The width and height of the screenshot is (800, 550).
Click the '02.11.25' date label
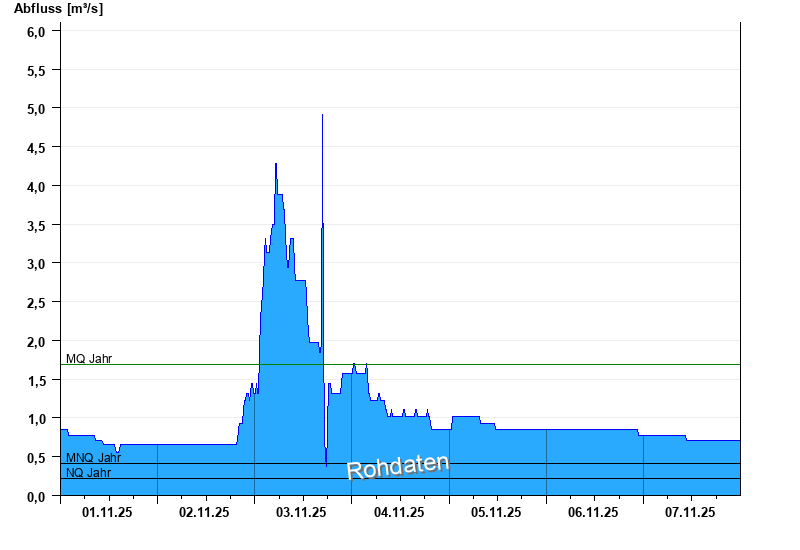[x=204, y=512]
